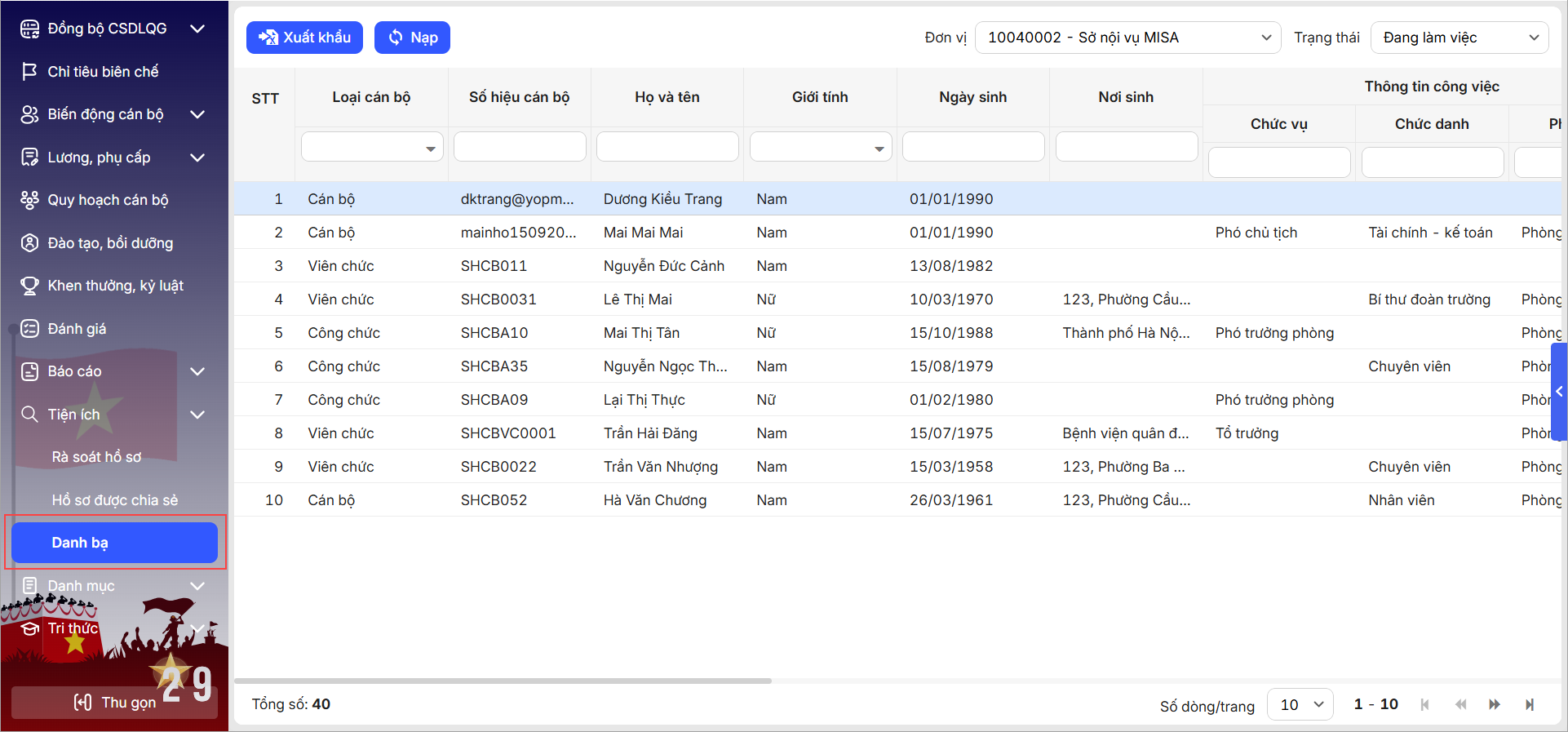Expand the Đồng bộ CSDLQG menu
Viewport: 1568px width, 732px height.
click(197, 29)
